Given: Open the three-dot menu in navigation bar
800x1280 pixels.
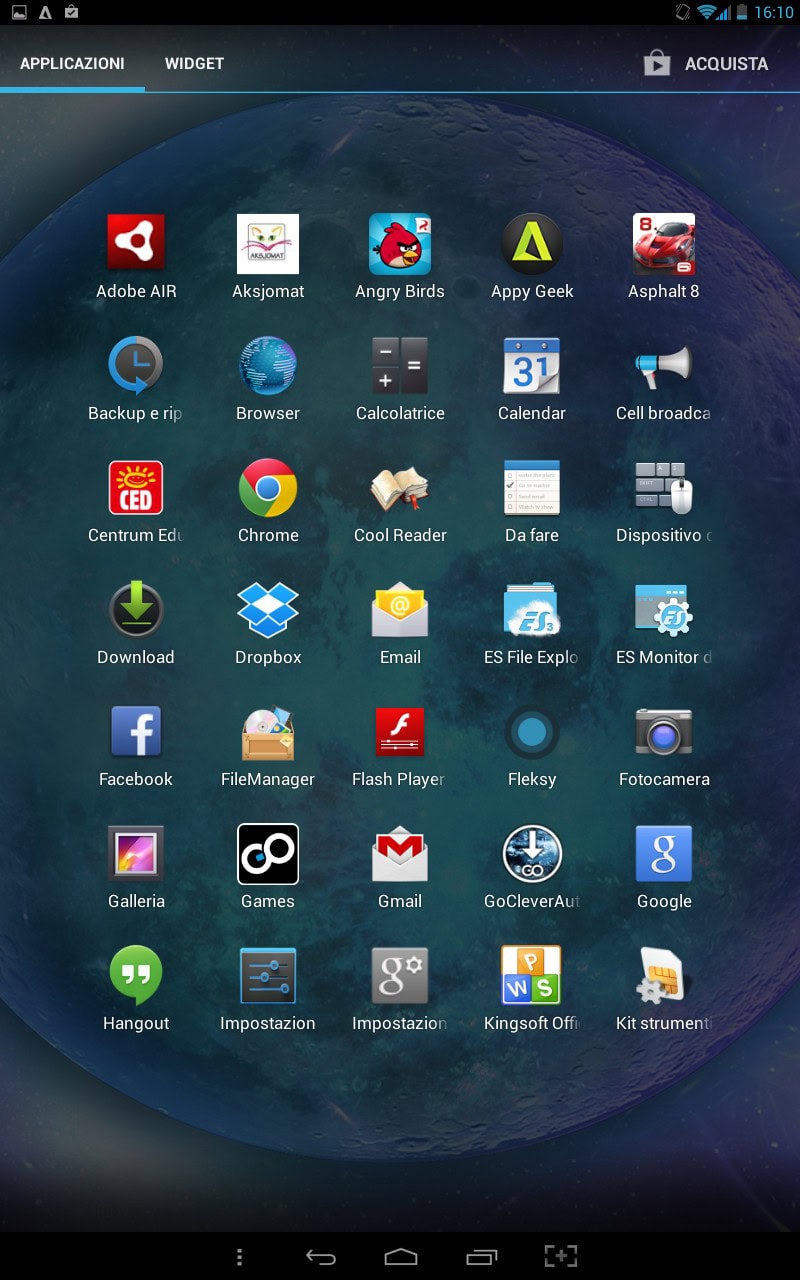Looking at the screenshot, I should click(x=238, y=1257).
